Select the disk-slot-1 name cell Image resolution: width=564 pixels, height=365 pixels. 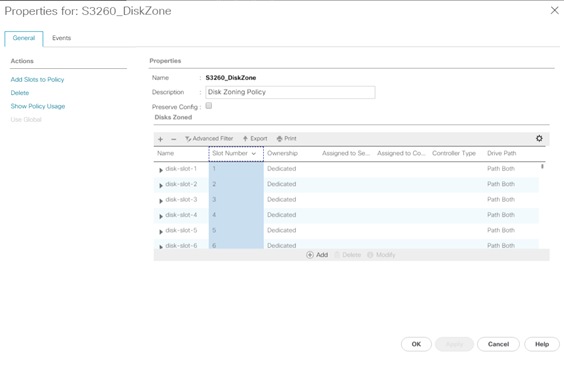click(x=181, y=169)
